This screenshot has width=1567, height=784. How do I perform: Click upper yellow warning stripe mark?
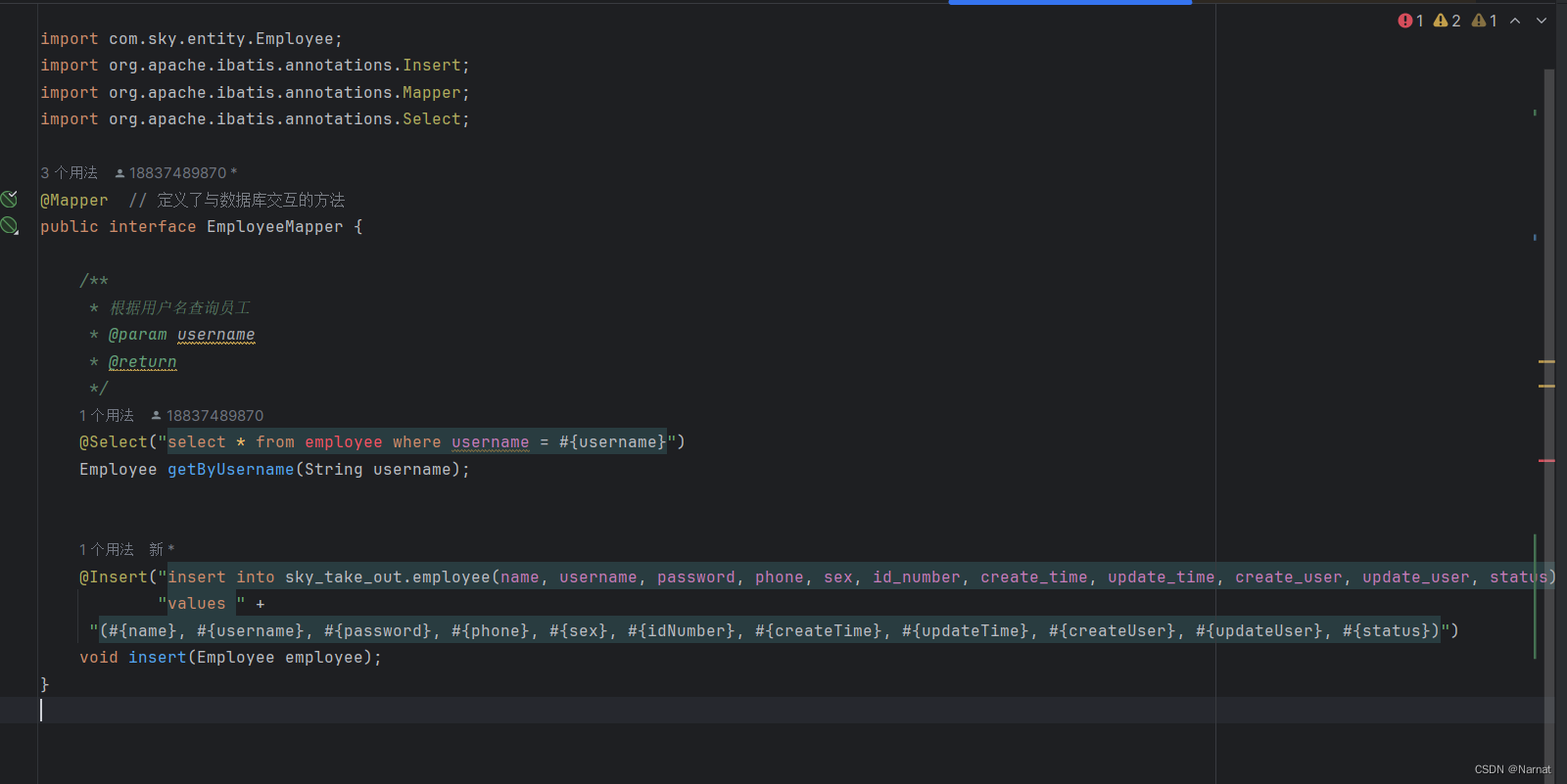click(1546, 361)
